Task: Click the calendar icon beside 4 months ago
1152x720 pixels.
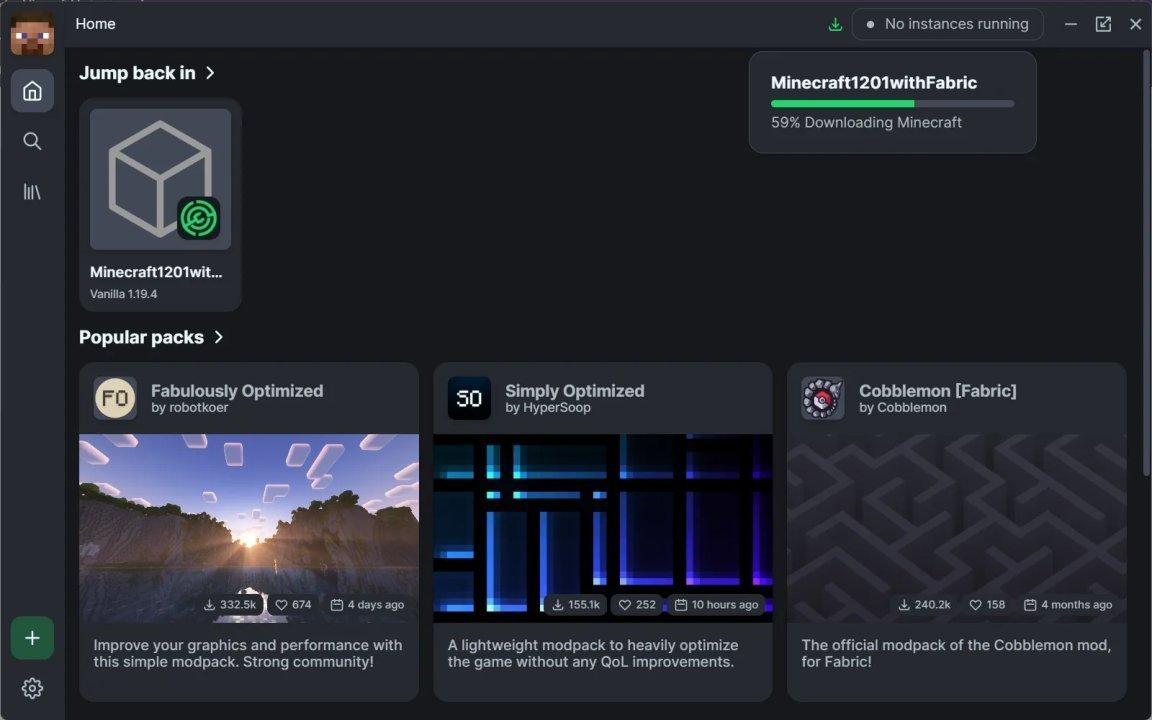Action: (1030, 605)
